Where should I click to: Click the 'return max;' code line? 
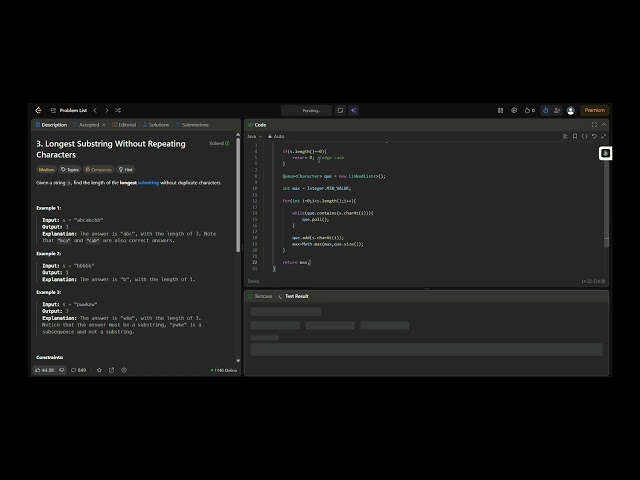coord(296,262)
